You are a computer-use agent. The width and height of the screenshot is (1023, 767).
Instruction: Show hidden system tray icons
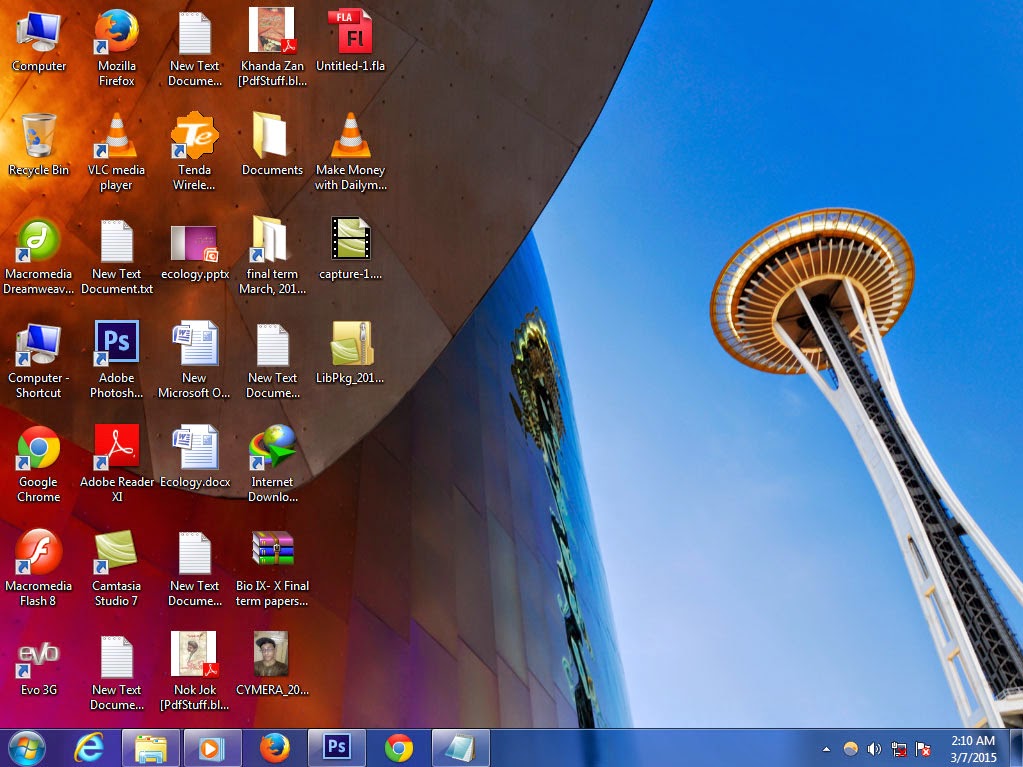[x=826, y=749]
